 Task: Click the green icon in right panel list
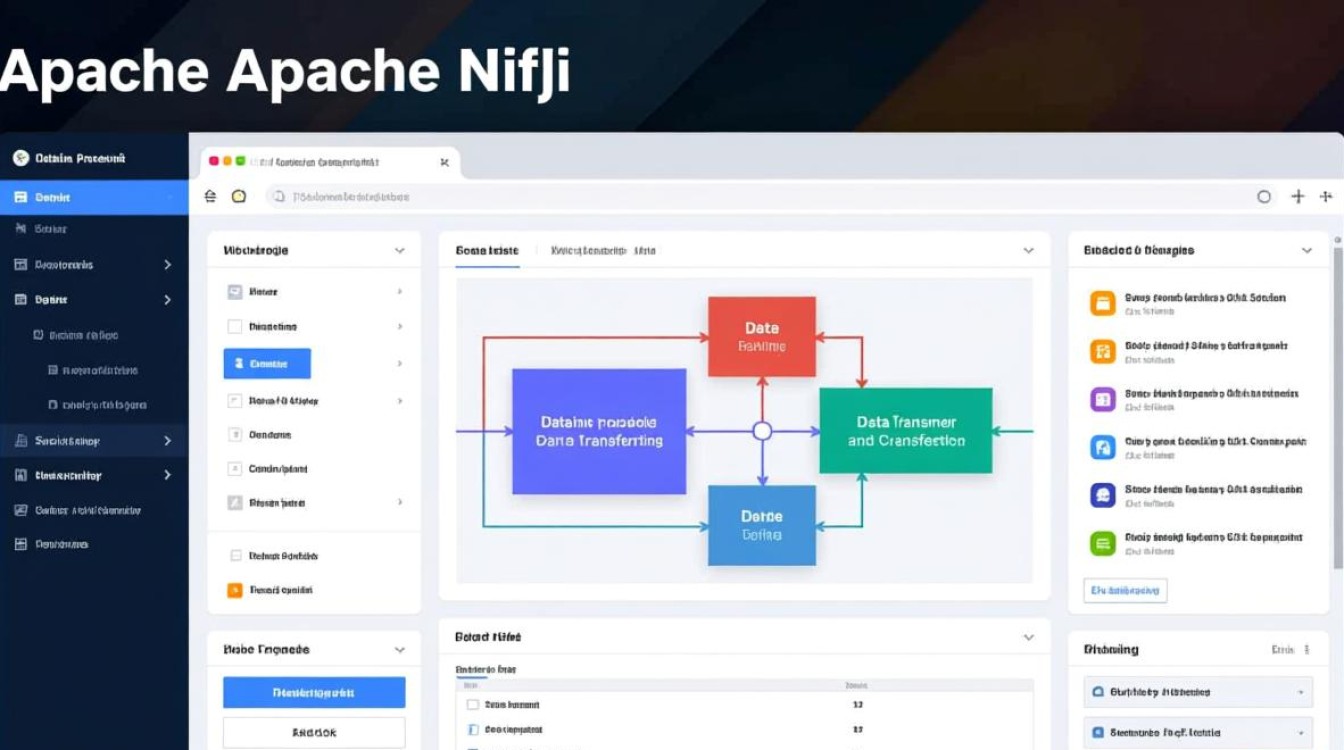pos(1102,544)
